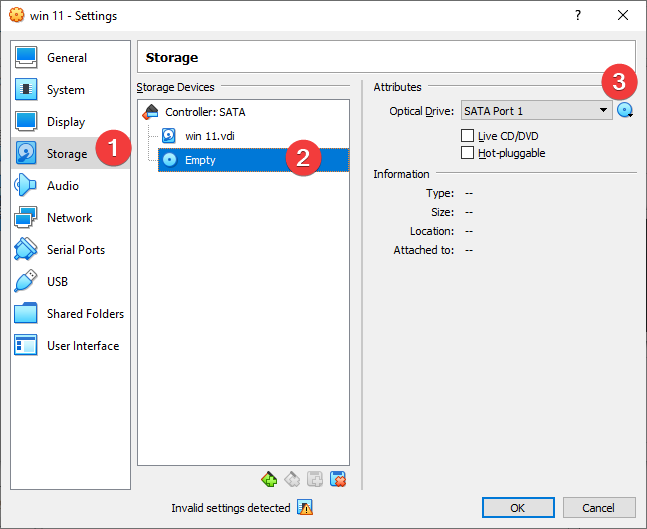The image size is (647, 529).
Task: Click the remove storage attachment icon
Action: [338, 479]
